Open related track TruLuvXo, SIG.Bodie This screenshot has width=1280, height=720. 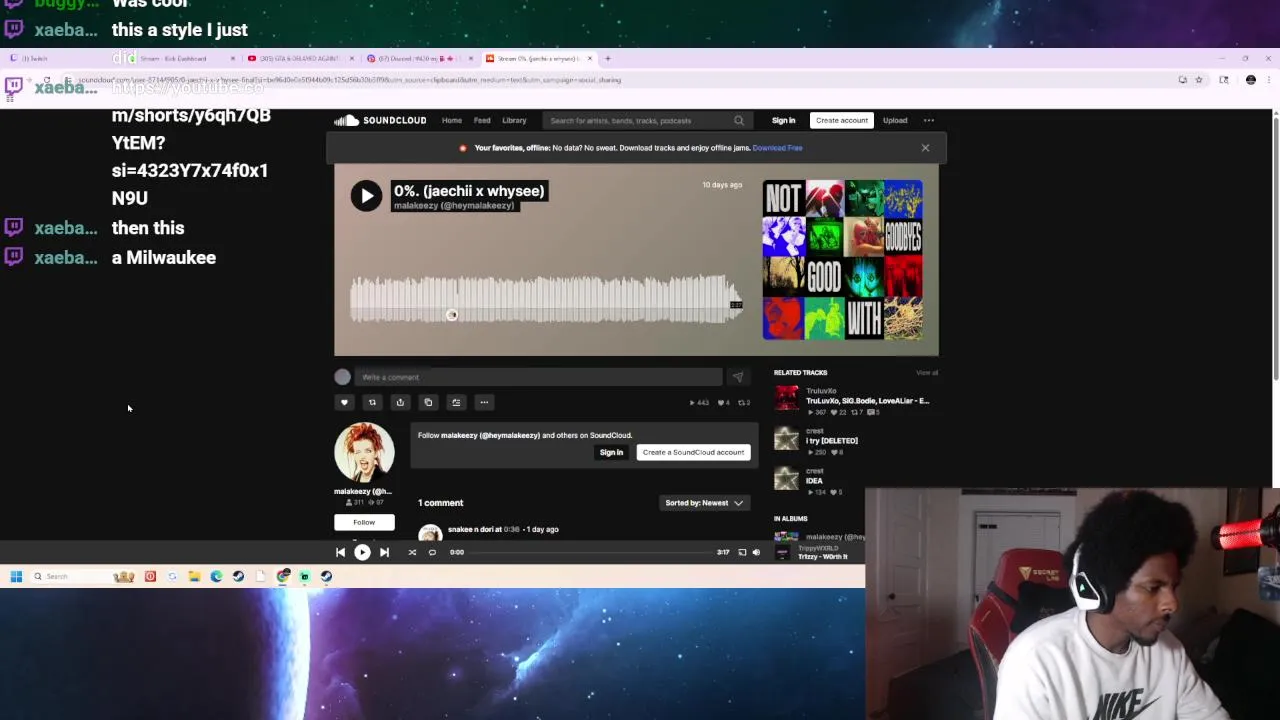click(x=867, y=401)
